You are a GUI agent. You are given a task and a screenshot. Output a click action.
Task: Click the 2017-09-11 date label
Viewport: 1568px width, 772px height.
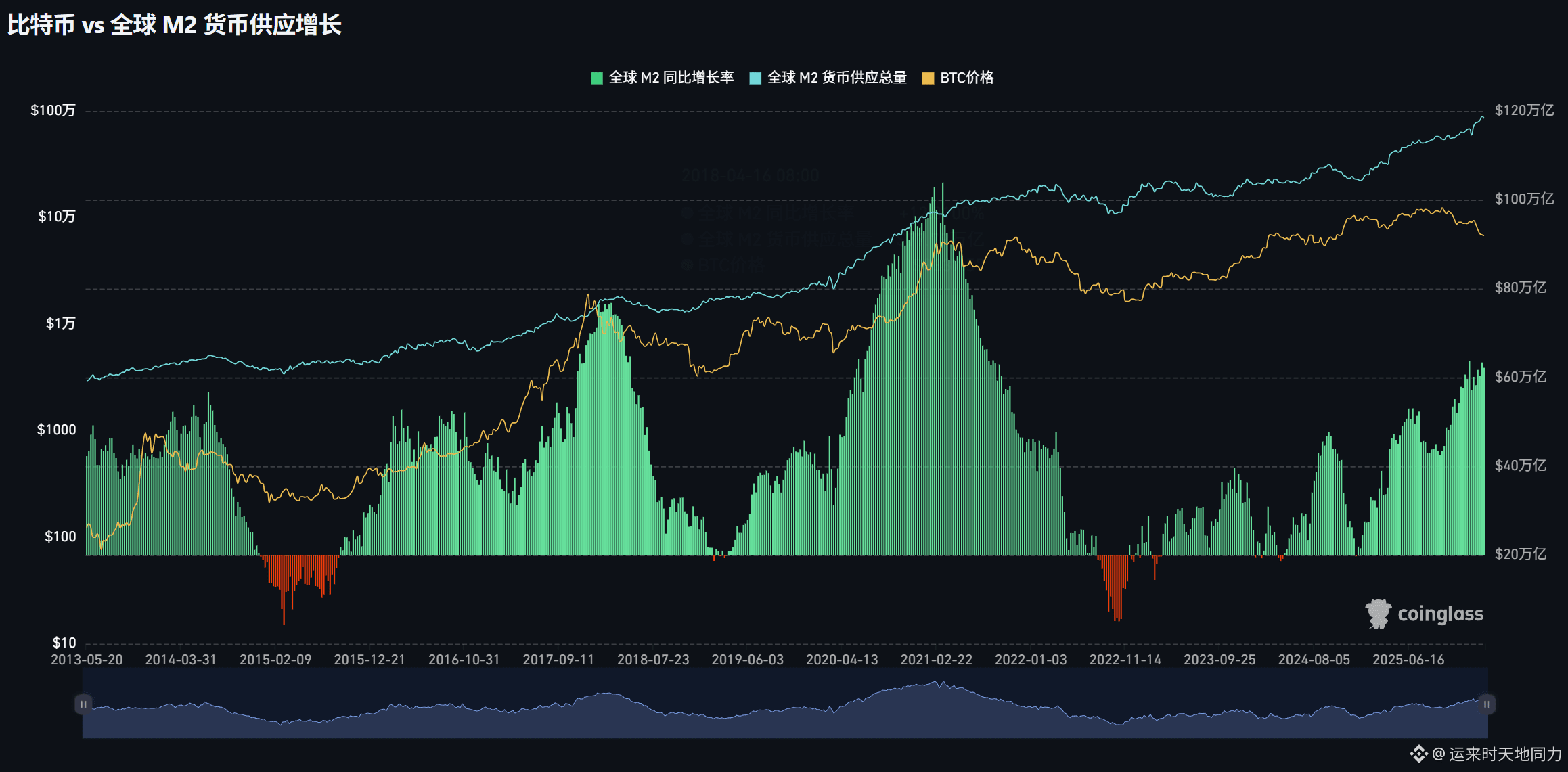[558, 660]
